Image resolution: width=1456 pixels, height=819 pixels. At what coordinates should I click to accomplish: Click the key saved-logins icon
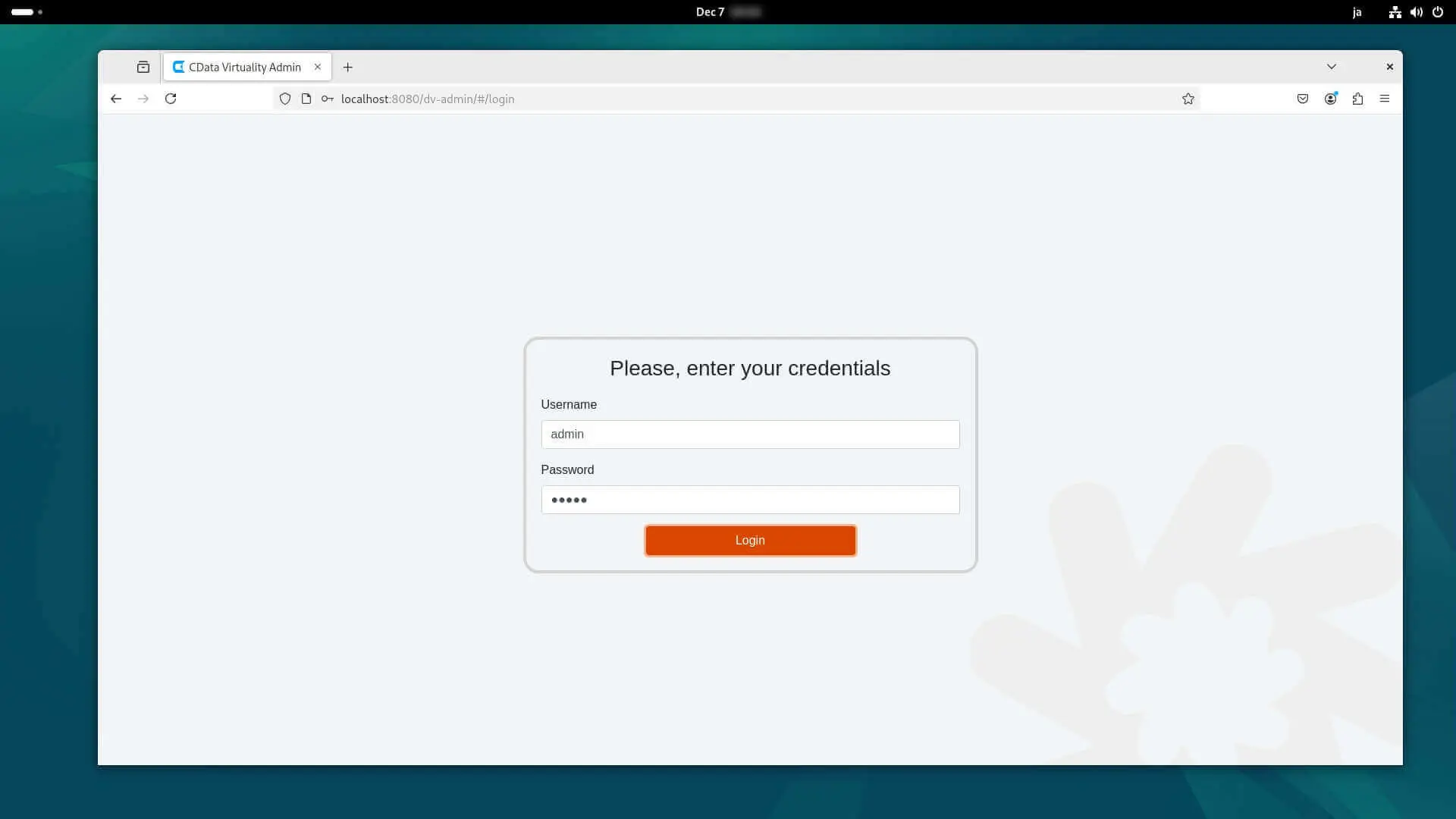click(328, 99)
